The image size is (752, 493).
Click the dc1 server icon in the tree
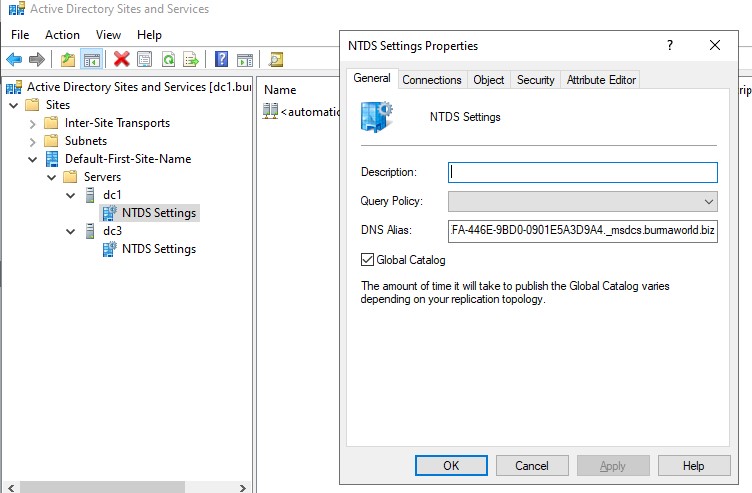pos(90,195)
